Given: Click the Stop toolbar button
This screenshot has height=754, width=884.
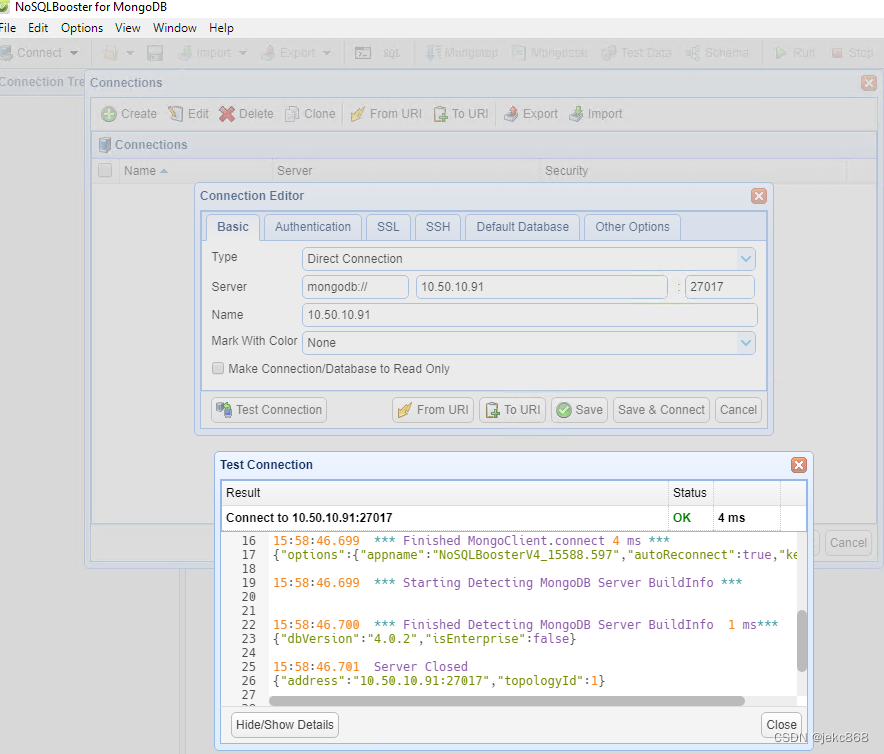Looking at the screenshot, I should [x=852, y=53].
